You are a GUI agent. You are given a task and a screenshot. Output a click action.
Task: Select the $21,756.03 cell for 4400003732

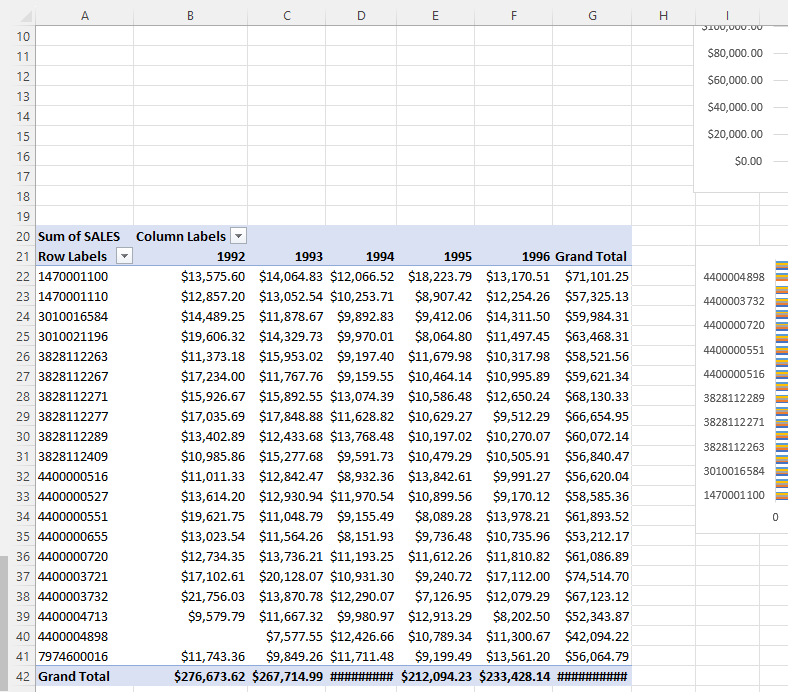[x=213, y=597]
